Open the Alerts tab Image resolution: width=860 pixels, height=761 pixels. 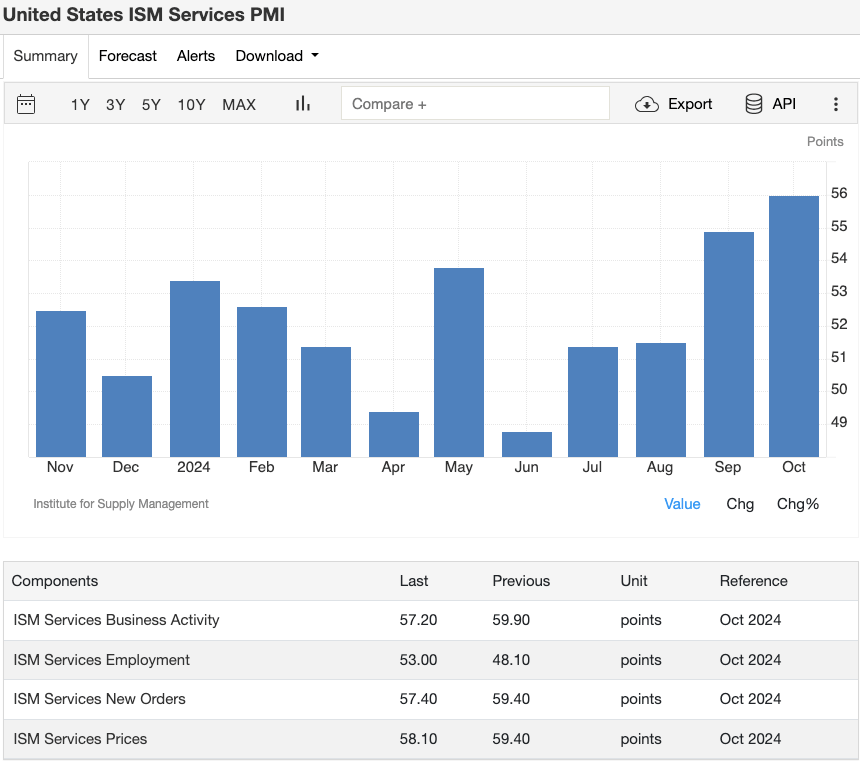[x=195, y=56]
